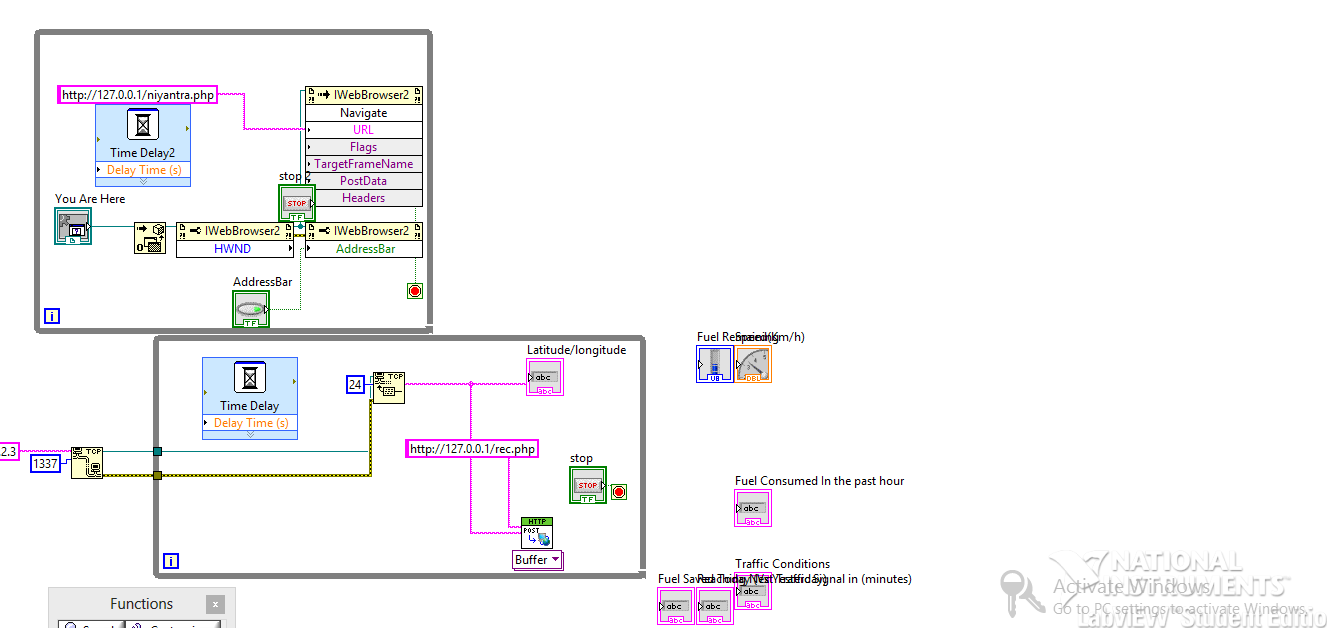Screen dimensions: 1327x628
Task: Click the iteration terminal in the lower loop
Action: click(170, 561)
